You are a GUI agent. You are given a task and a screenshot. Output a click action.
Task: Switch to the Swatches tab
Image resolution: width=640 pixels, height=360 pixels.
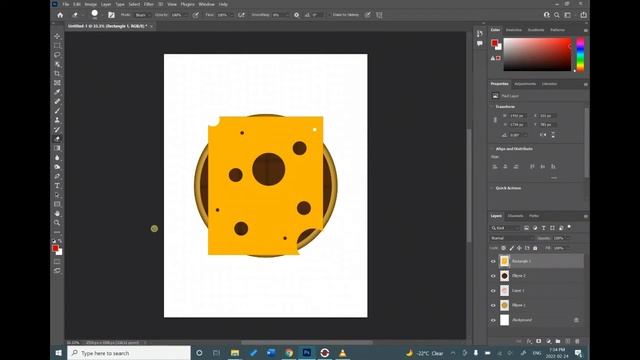click(513, 30)
